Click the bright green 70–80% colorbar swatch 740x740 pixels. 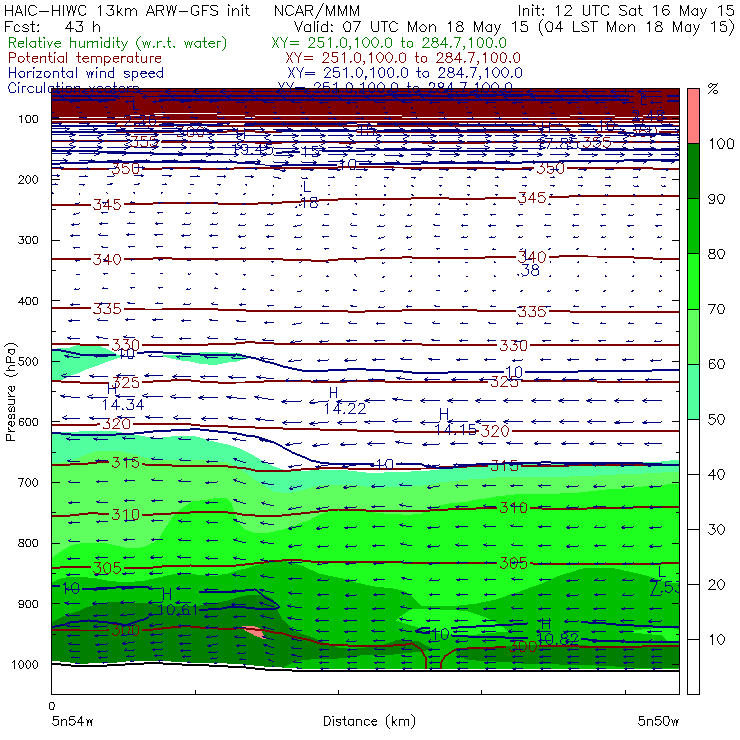point(693,281)
